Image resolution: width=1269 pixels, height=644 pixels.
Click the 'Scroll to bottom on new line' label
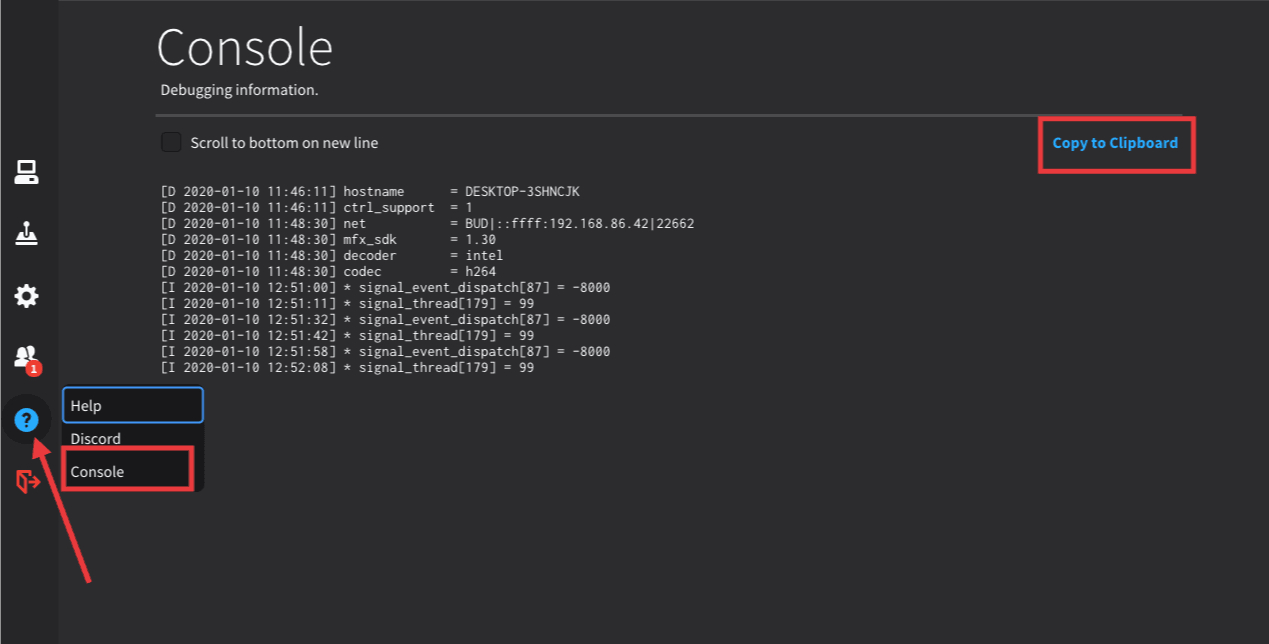(x=284, y=143)
